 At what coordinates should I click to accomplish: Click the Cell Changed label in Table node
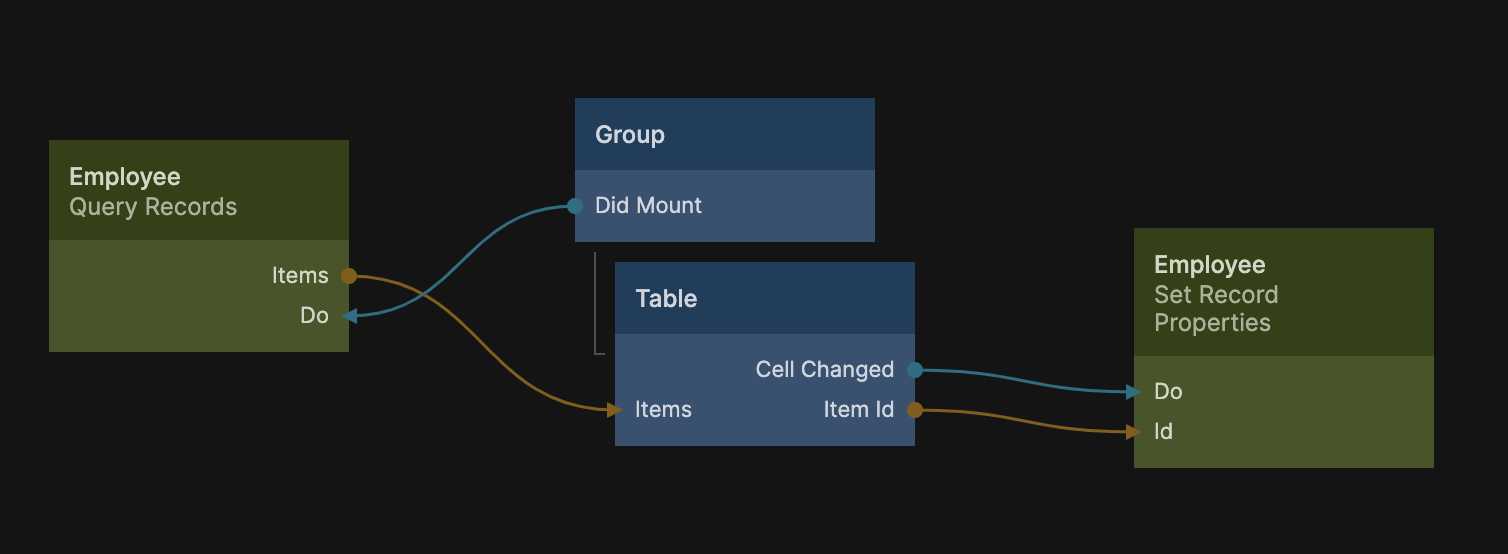click(824, 370)
